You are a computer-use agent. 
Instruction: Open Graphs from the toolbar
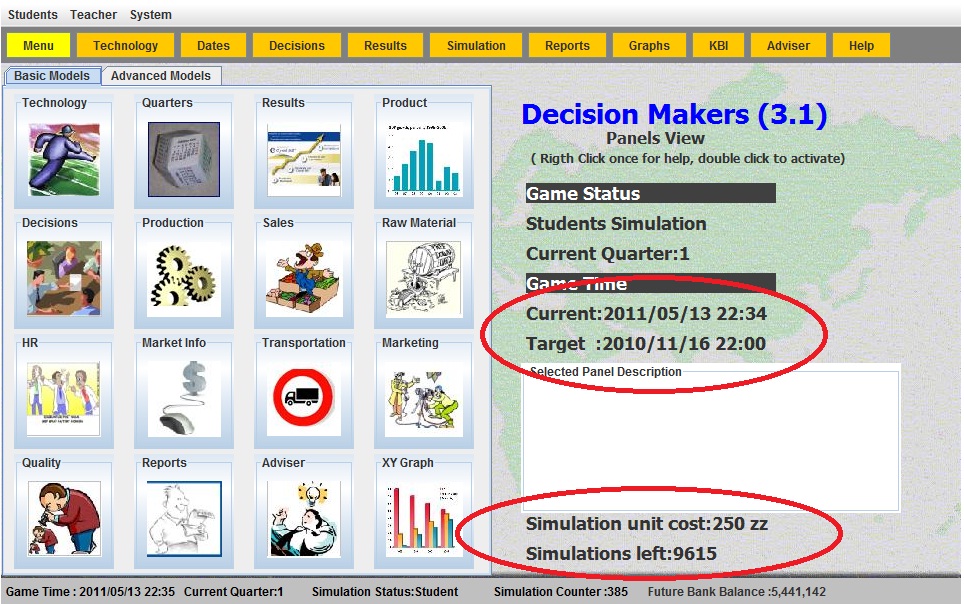649,46
